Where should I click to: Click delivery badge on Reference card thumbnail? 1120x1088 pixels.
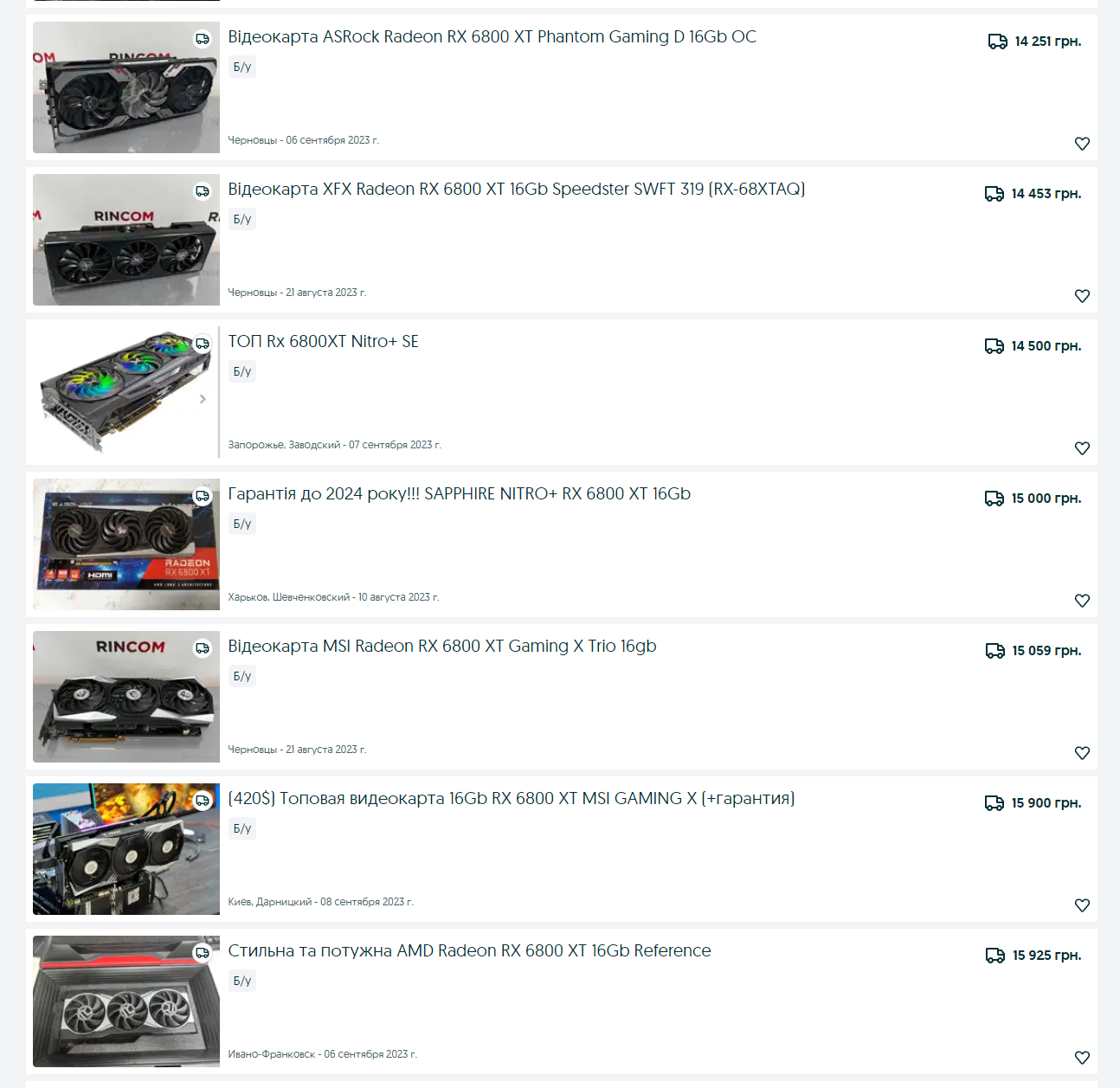click(x=203, y=953)
